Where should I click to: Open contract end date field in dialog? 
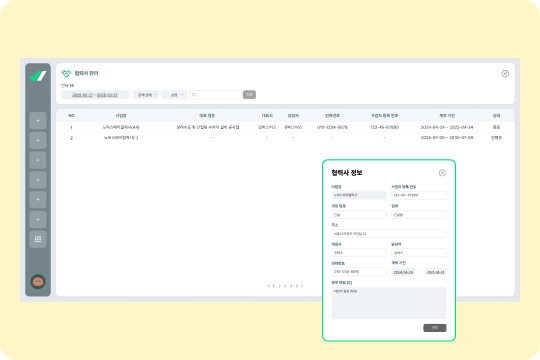point(436,272)
